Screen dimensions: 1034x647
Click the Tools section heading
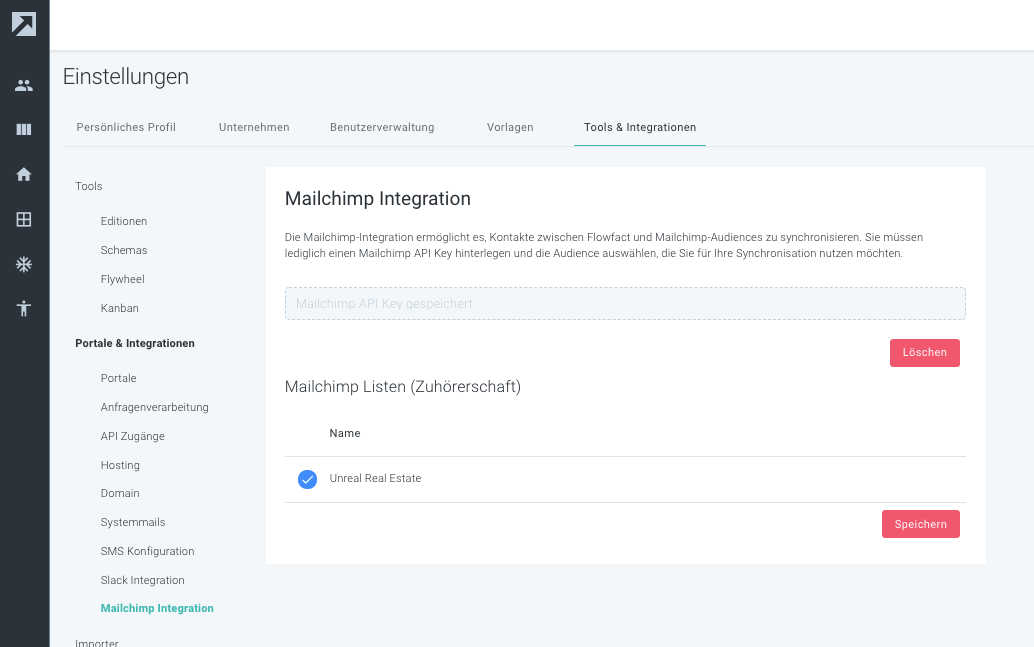click(88, 186)
